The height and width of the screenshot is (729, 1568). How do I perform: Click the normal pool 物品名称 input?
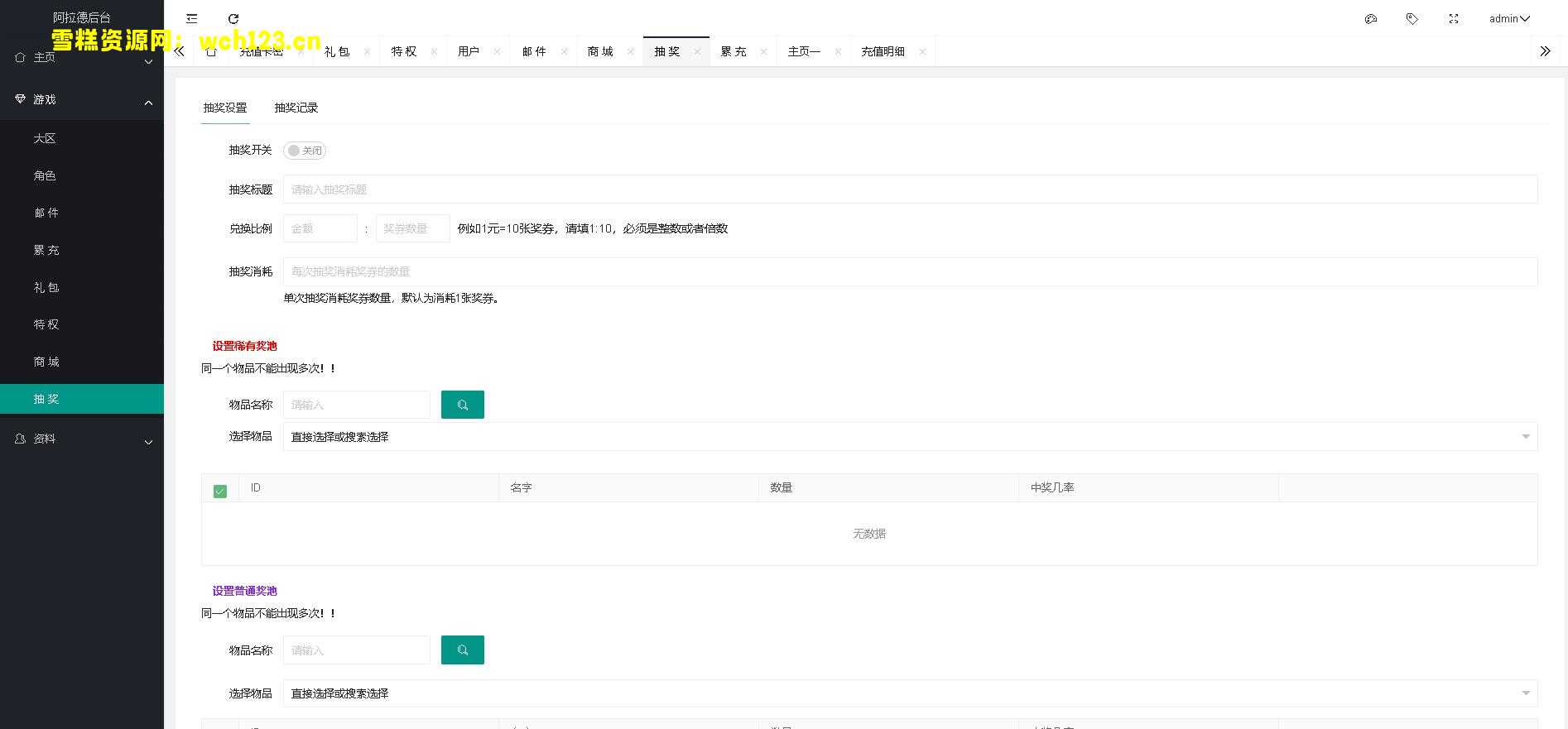(x=357, y=650)
